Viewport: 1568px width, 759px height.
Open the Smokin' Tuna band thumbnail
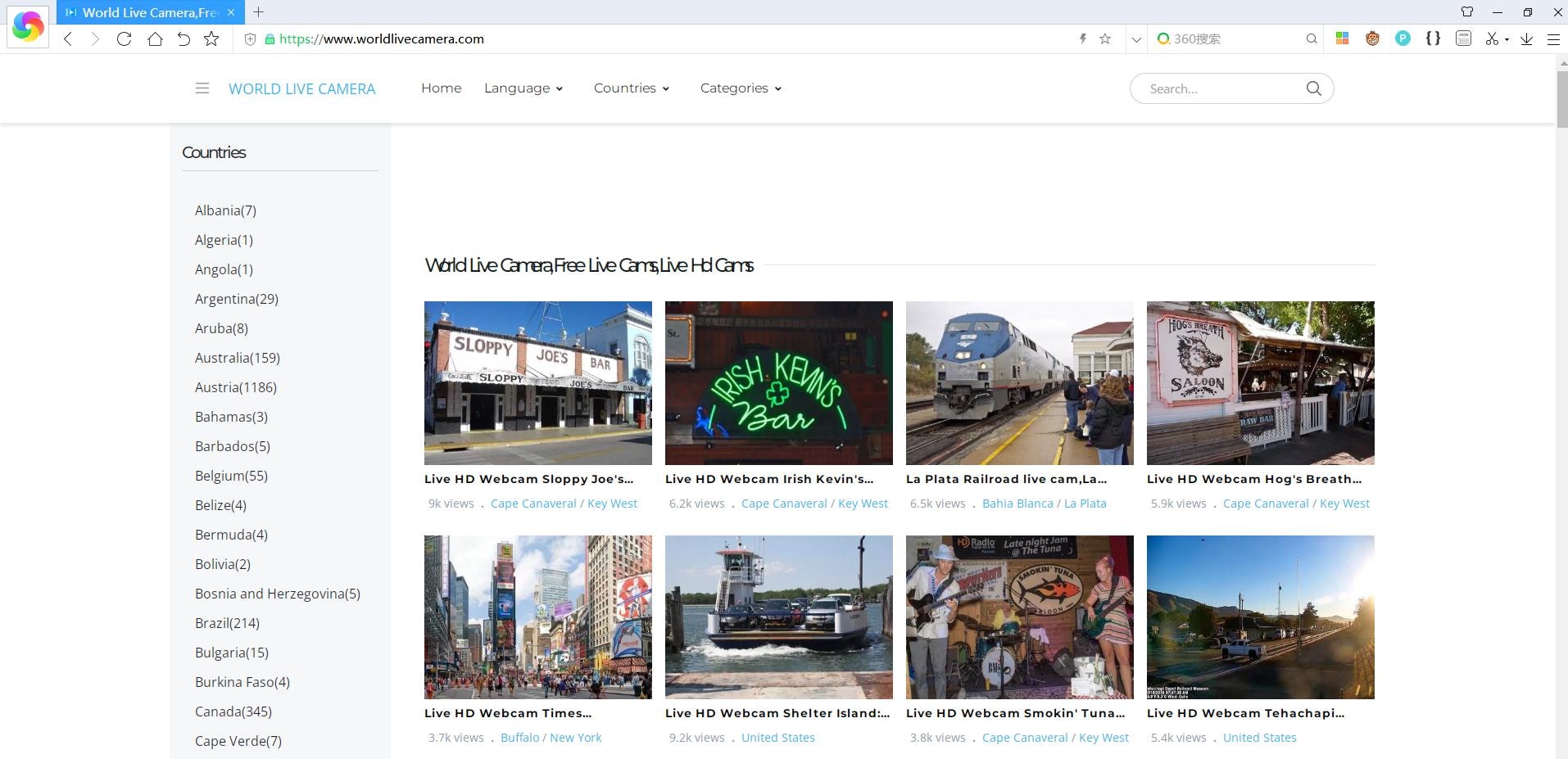(1020, 617)
